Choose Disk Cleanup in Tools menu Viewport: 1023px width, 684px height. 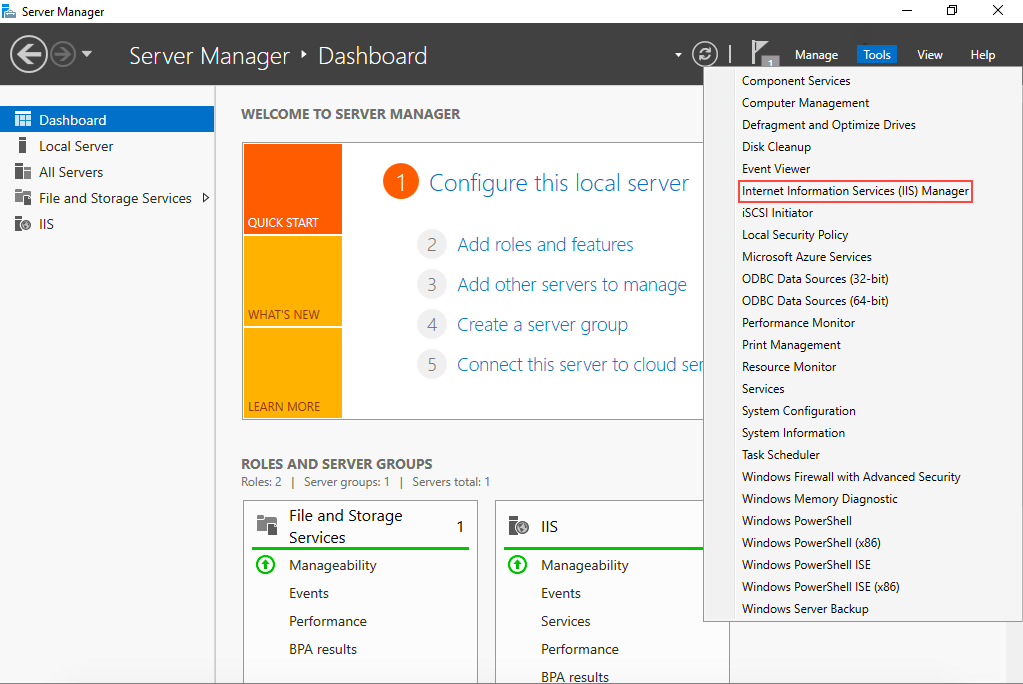(776, 147)
